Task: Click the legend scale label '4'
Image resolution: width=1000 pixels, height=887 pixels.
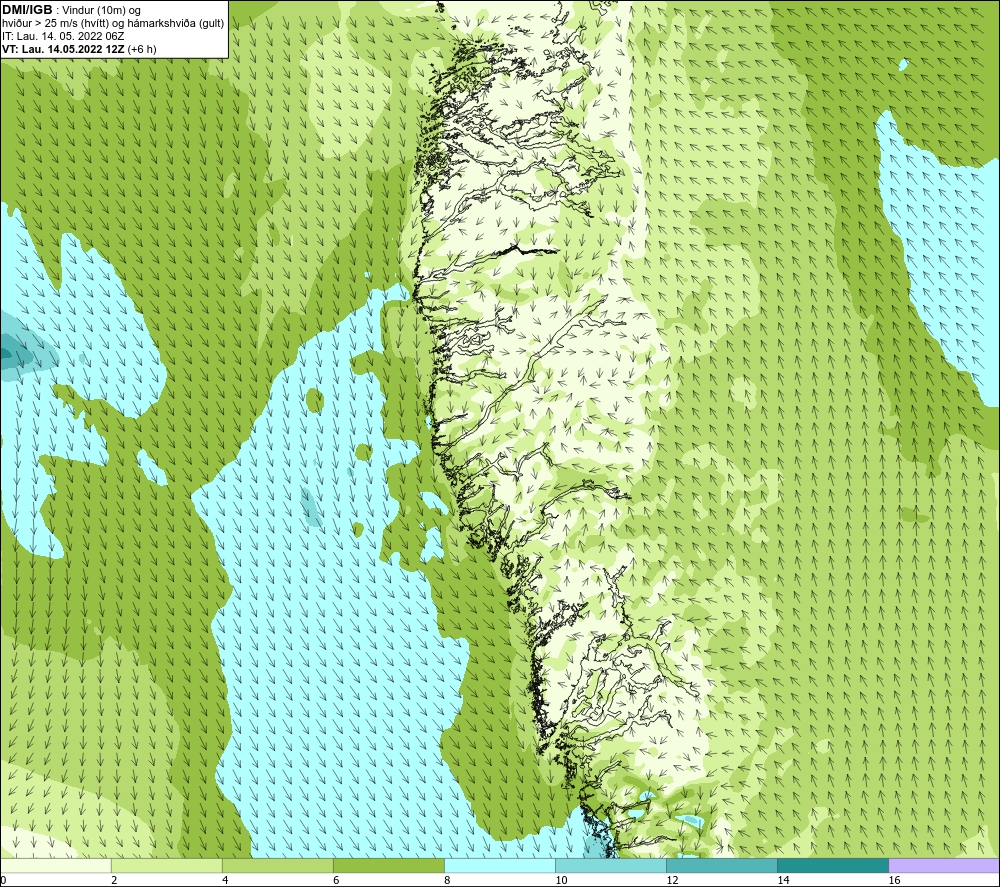Action: [225, 880]
